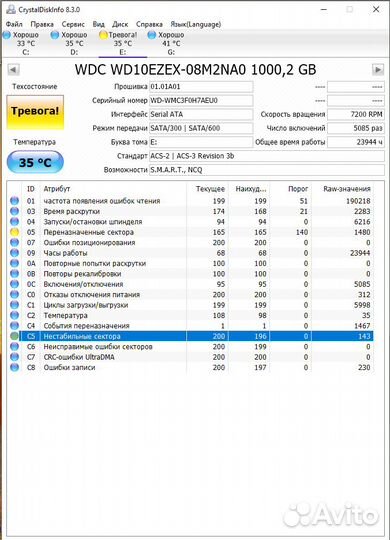Open the Диск menu
Screen dimensions: 390x540
tap(120, 24)
